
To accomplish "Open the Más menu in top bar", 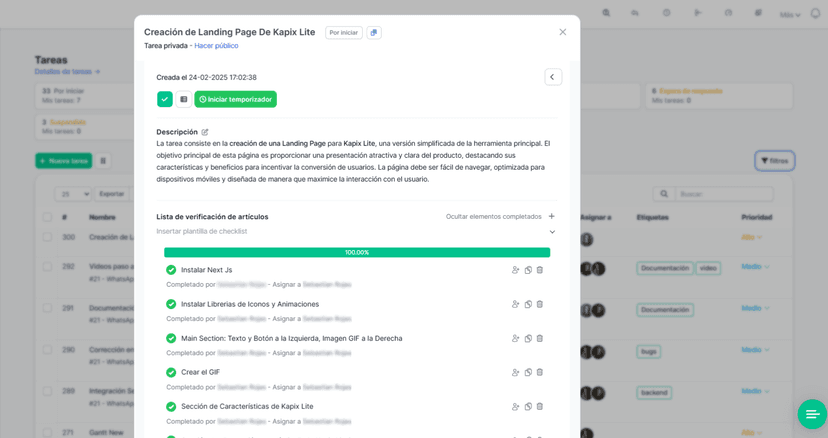I will [790, 15].
